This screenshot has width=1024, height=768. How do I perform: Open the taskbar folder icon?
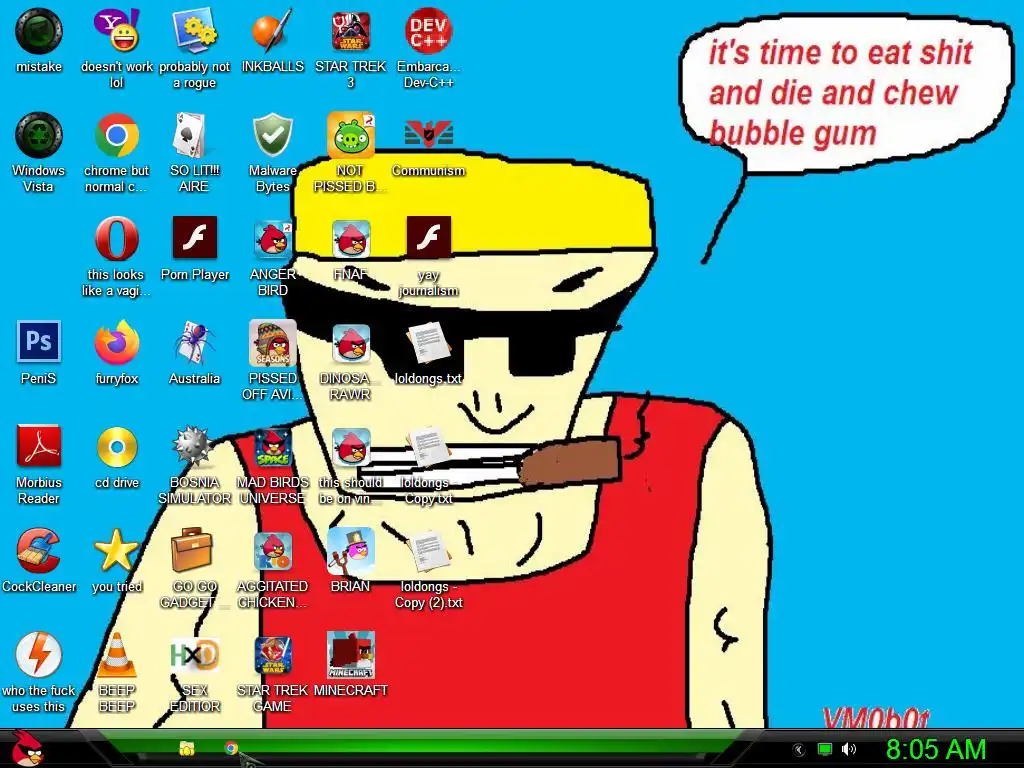(187, 748)
